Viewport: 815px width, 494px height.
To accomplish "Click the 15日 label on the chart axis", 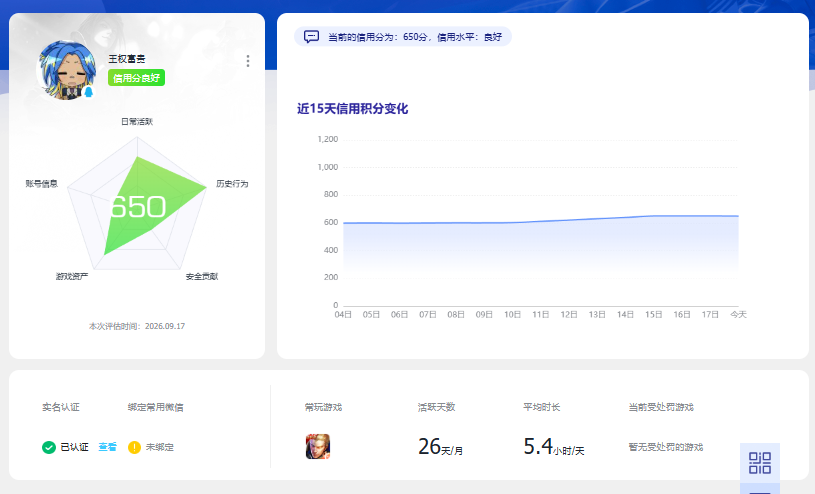I will [653, 315].
